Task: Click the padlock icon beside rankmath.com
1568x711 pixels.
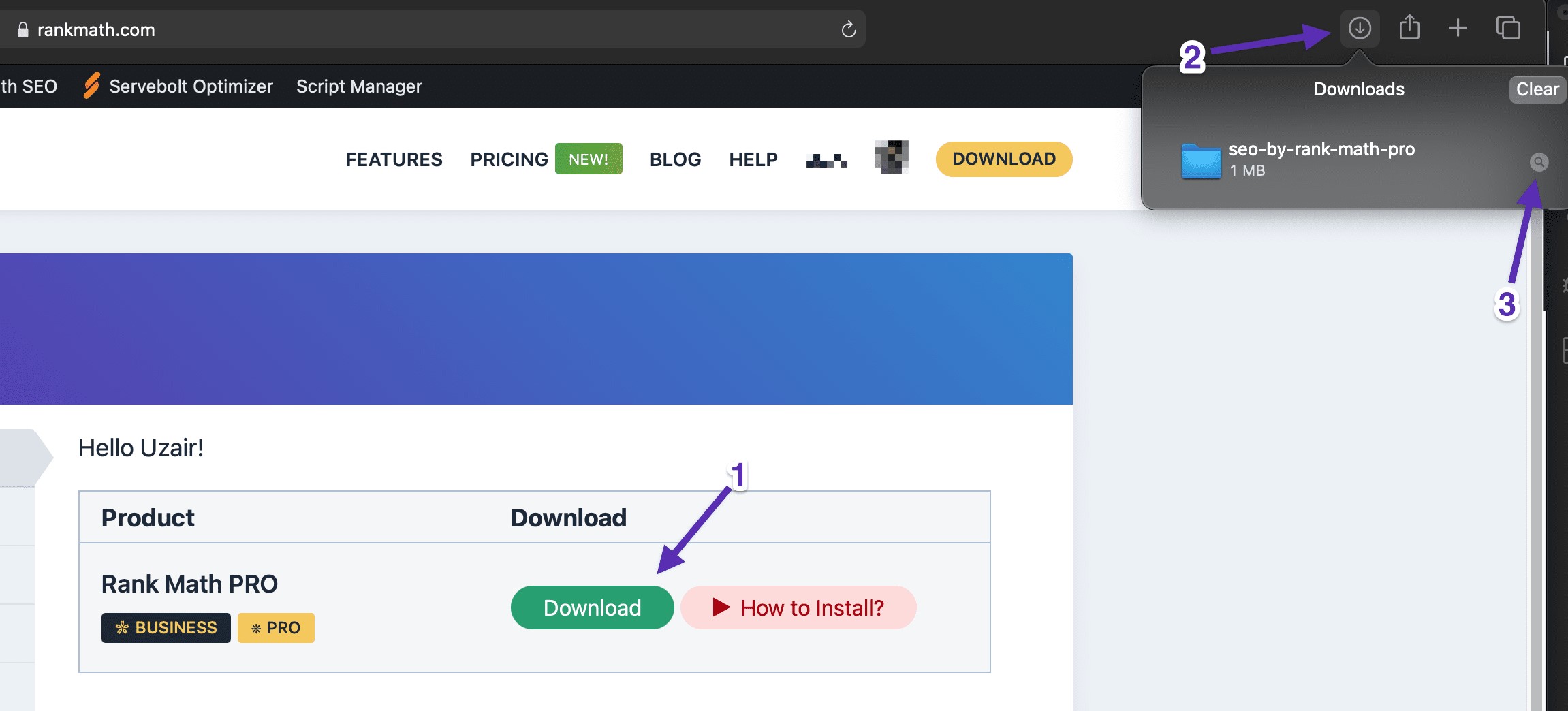Action: [22, 30]
